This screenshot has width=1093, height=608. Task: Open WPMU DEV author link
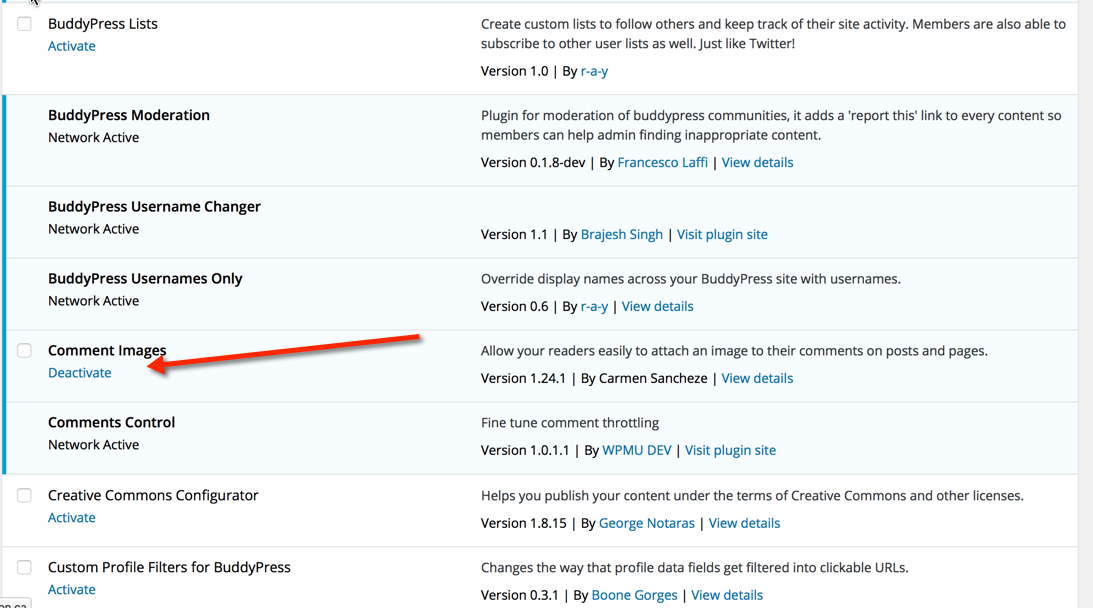637,450
